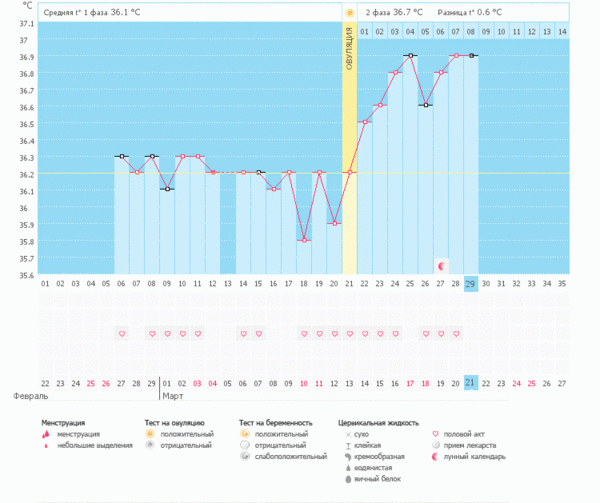Screen dimensions: 600x503
Task: Click the positive ovulation test legend icon
Action: point(150,435)
